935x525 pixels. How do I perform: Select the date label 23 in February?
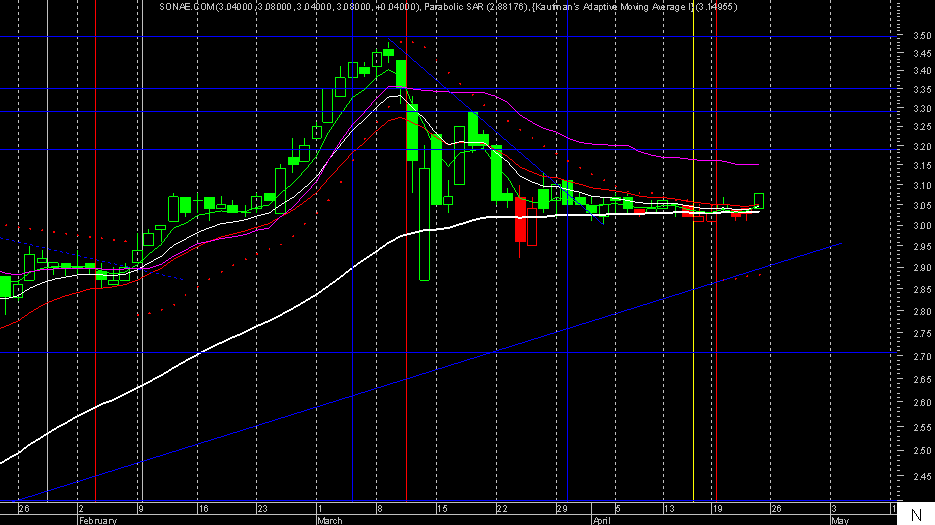pos(262,509)
